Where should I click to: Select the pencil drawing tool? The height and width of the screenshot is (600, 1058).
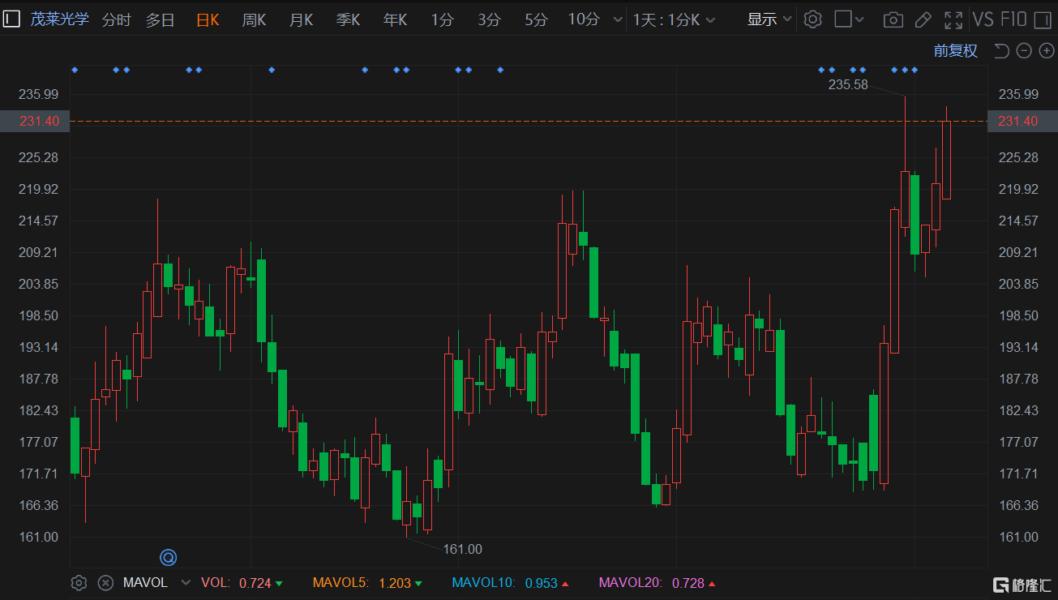pos(923,19)
